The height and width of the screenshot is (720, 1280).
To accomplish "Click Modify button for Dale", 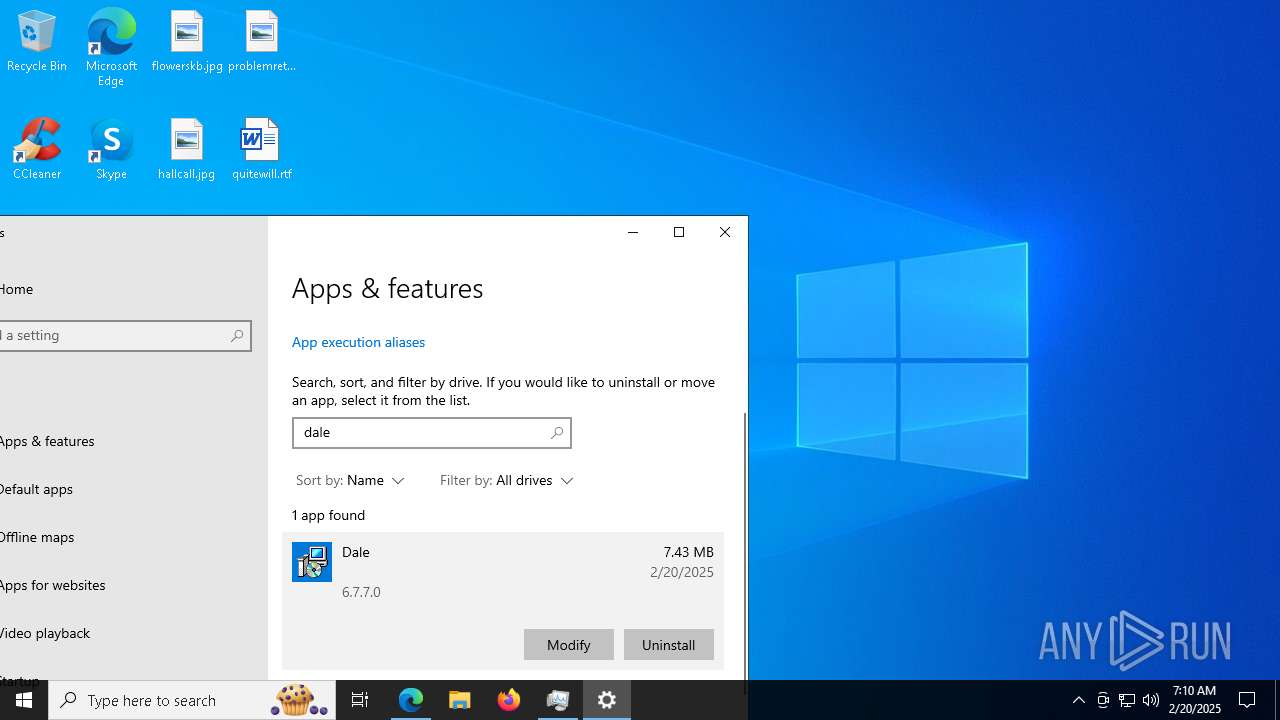I will [x=568, y=645].
